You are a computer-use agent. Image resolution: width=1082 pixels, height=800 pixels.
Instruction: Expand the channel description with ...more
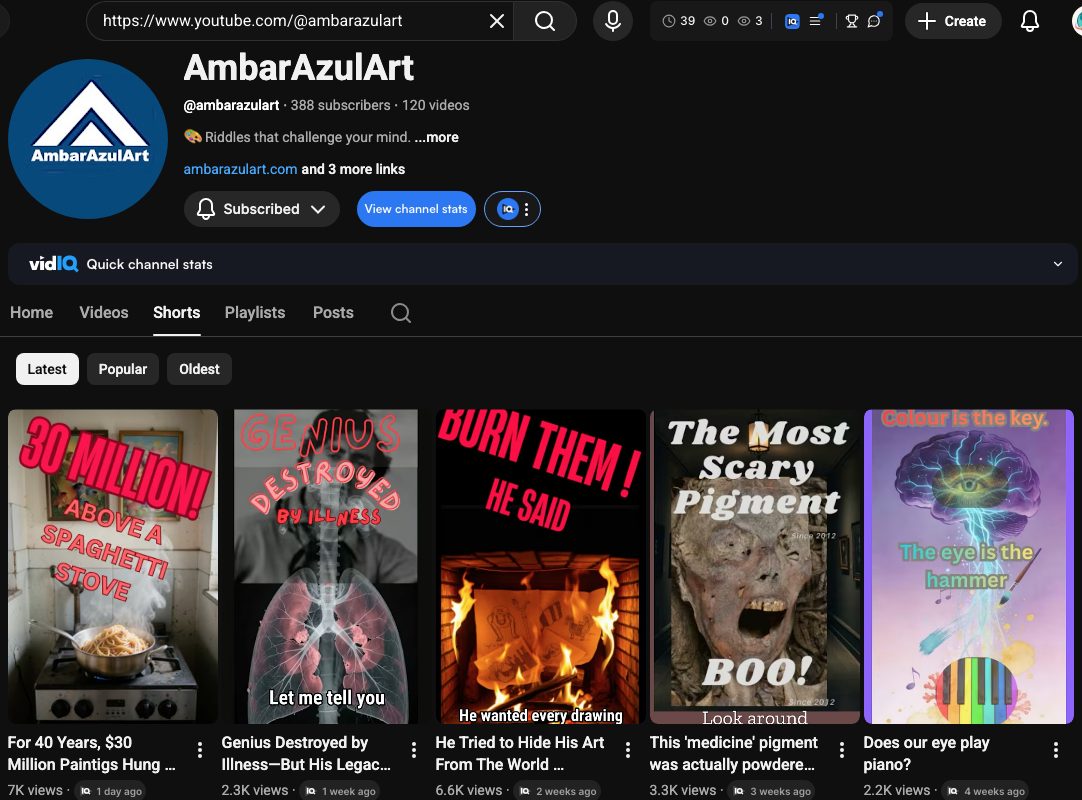click(x=436, y=137)
